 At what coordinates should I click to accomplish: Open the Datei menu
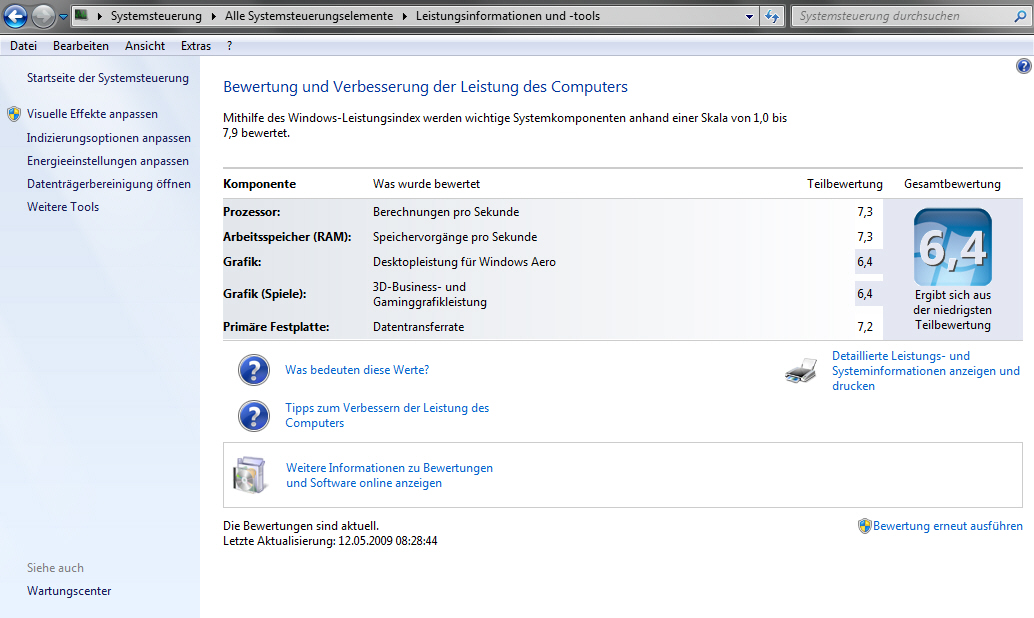point(24,46)
